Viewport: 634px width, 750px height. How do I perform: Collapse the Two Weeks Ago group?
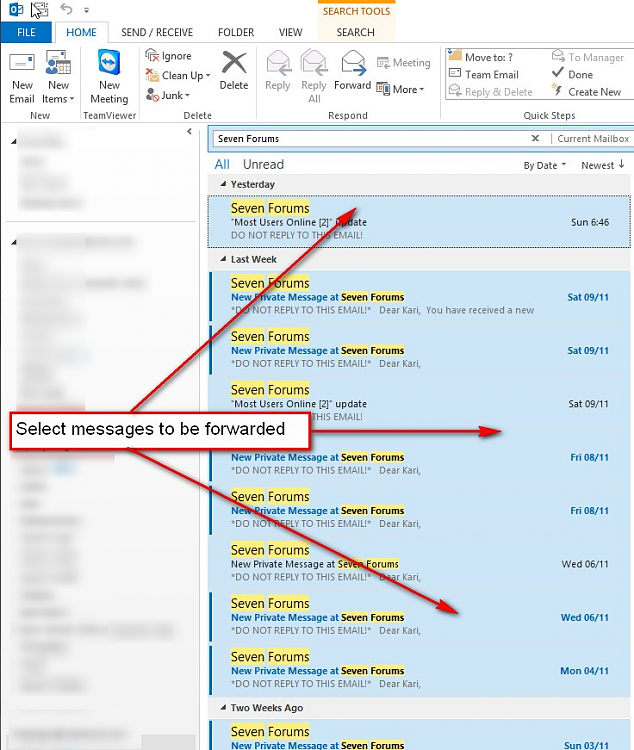coord(223,707)
